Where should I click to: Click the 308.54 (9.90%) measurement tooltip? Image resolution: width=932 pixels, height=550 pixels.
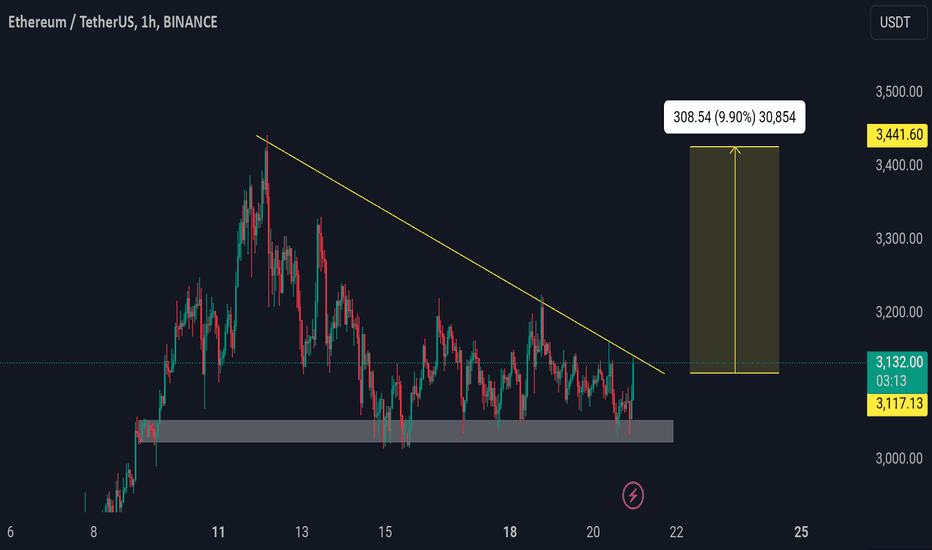pos(734,117)
